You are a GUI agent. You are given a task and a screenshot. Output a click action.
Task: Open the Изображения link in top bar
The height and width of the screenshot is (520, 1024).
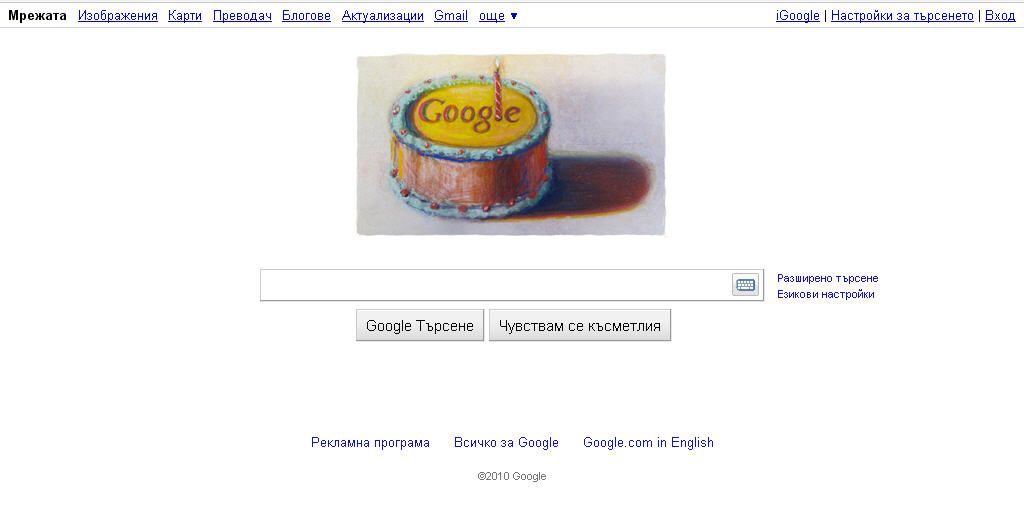tap(118, 16)
